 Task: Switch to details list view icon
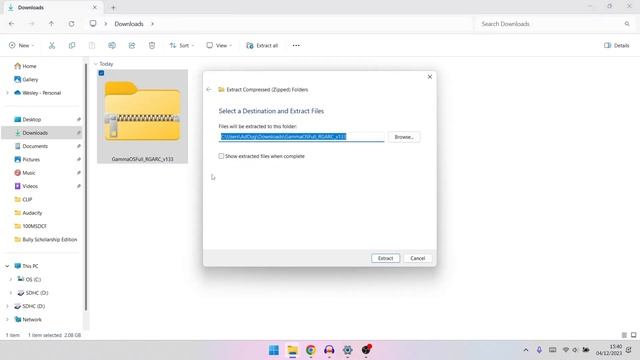pos(624,335)
